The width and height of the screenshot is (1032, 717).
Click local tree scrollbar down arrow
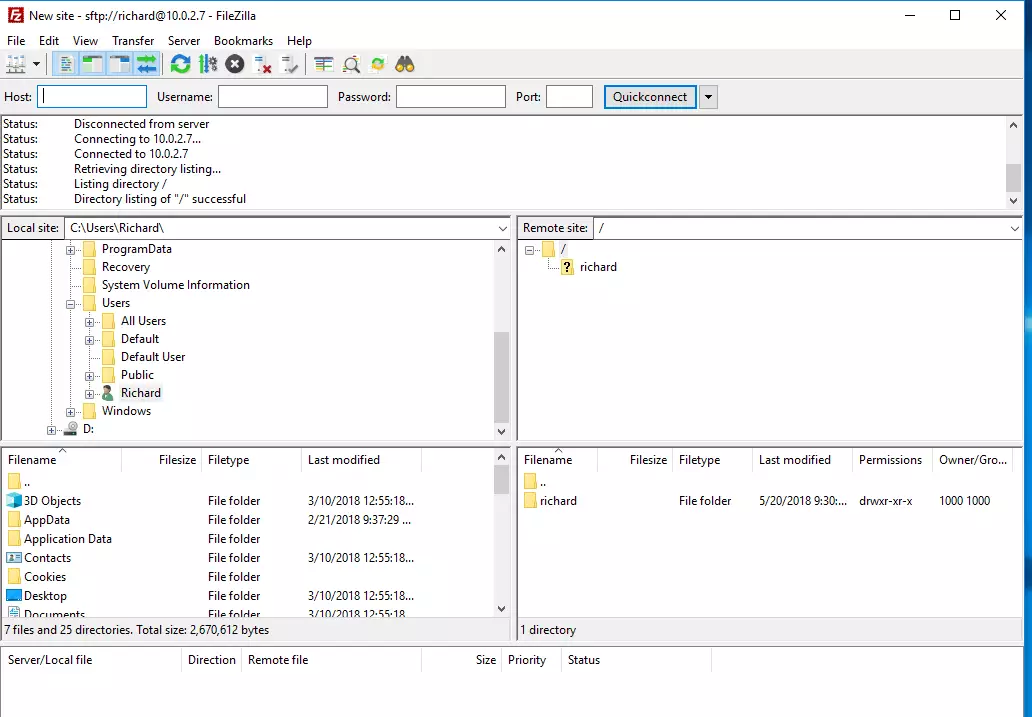[502, 432]
